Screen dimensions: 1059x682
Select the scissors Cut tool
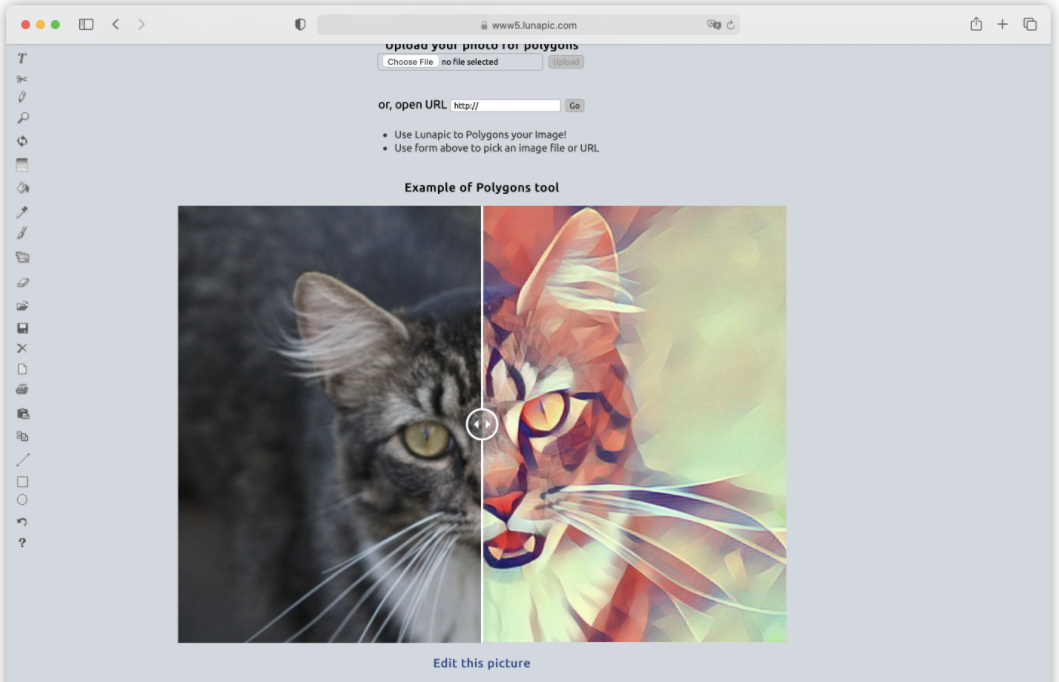click(x=22, y=79)
